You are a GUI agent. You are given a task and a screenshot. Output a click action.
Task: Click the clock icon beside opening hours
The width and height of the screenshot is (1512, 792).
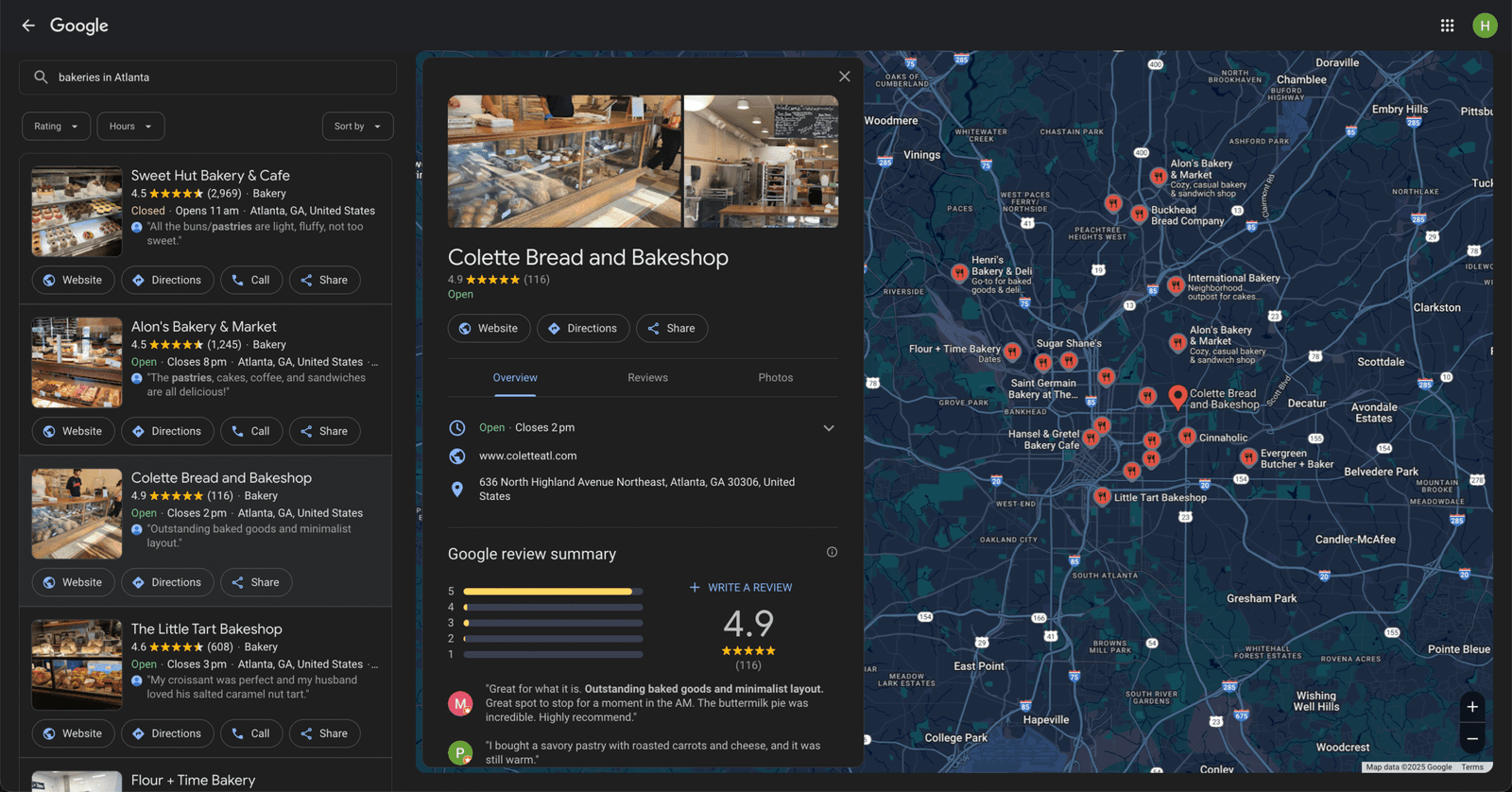pos(457,428)
